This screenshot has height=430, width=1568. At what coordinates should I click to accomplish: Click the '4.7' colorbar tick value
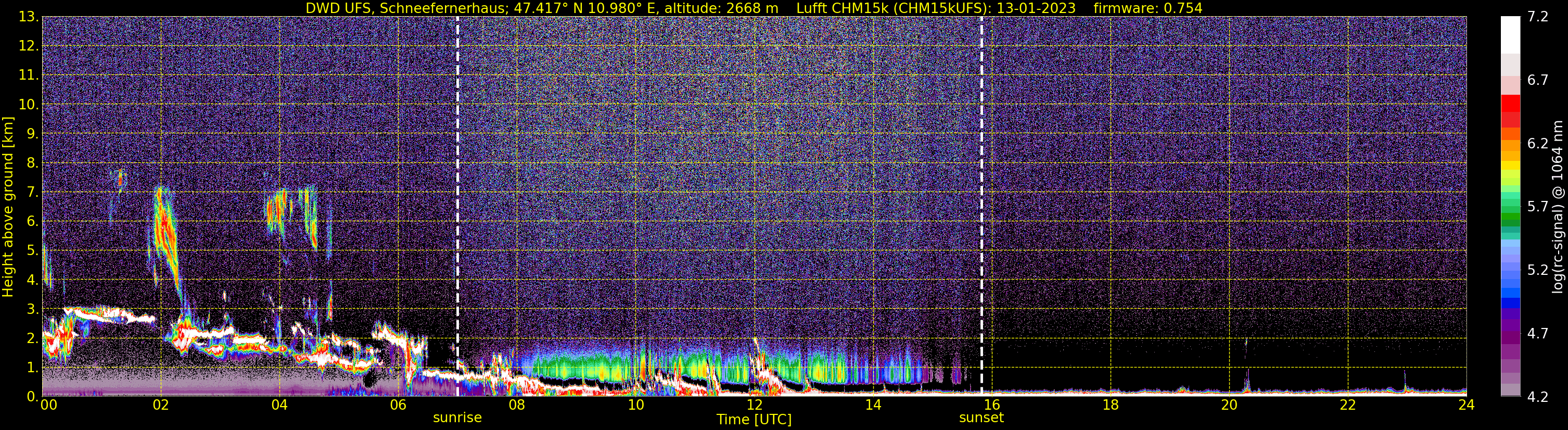[1538, 334]
